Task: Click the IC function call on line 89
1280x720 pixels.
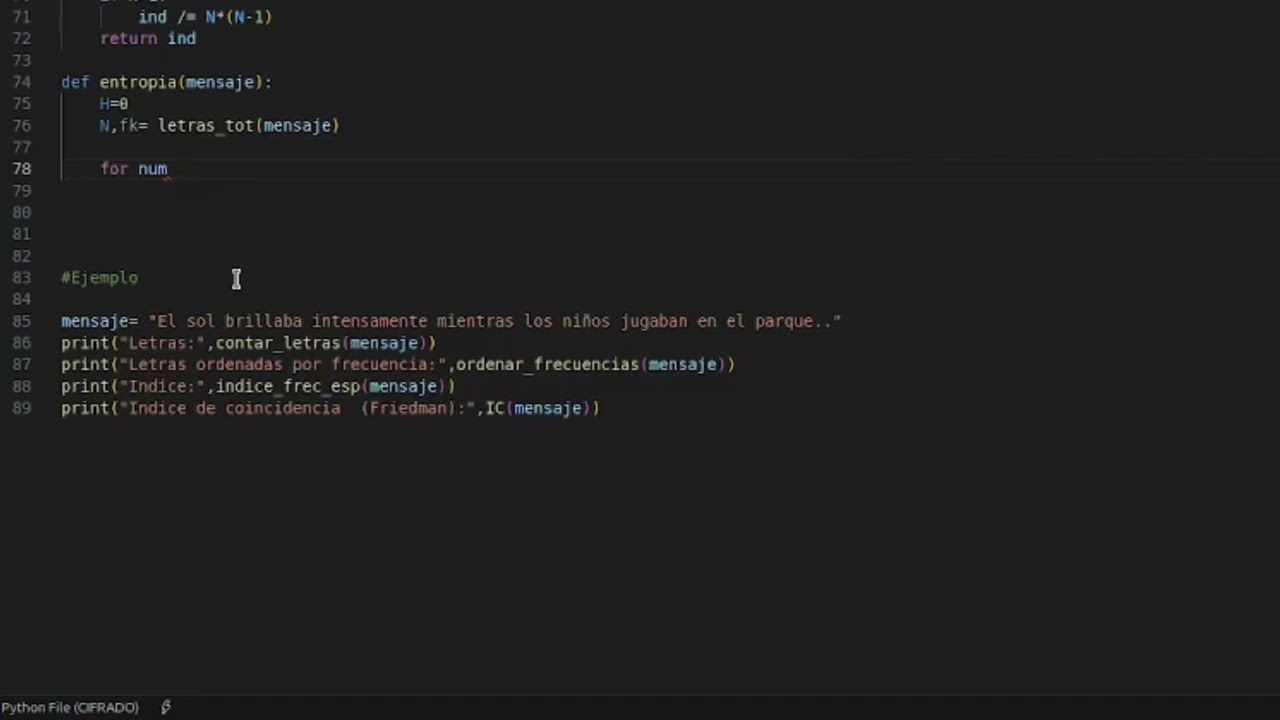Action: point(494,408)
